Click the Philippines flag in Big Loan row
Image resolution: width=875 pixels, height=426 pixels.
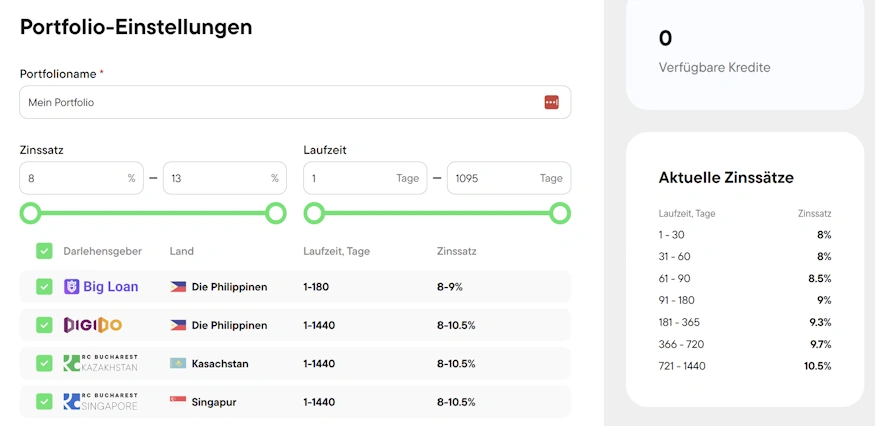[179, 287]
